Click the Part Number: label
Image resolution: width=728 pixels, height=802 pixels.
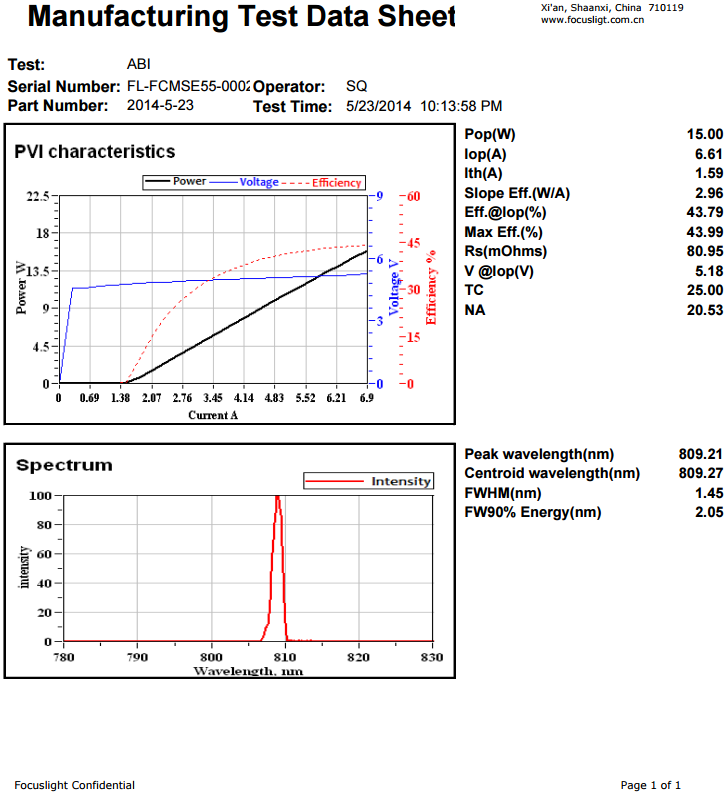pos(58,105)
